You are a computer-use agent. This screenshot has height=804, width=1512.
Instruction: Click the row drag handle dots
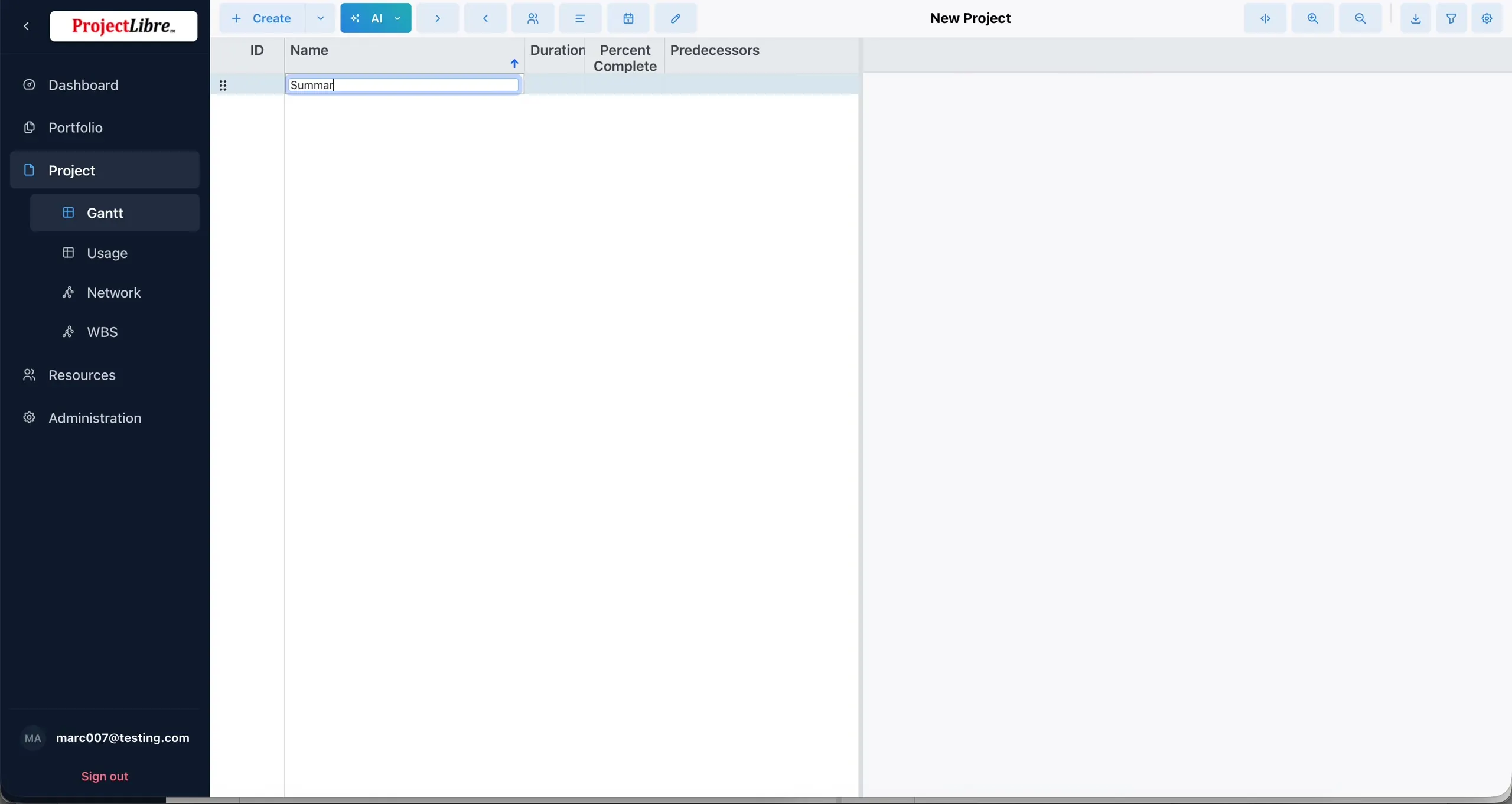pyautogui.click(x=223, y=86)
